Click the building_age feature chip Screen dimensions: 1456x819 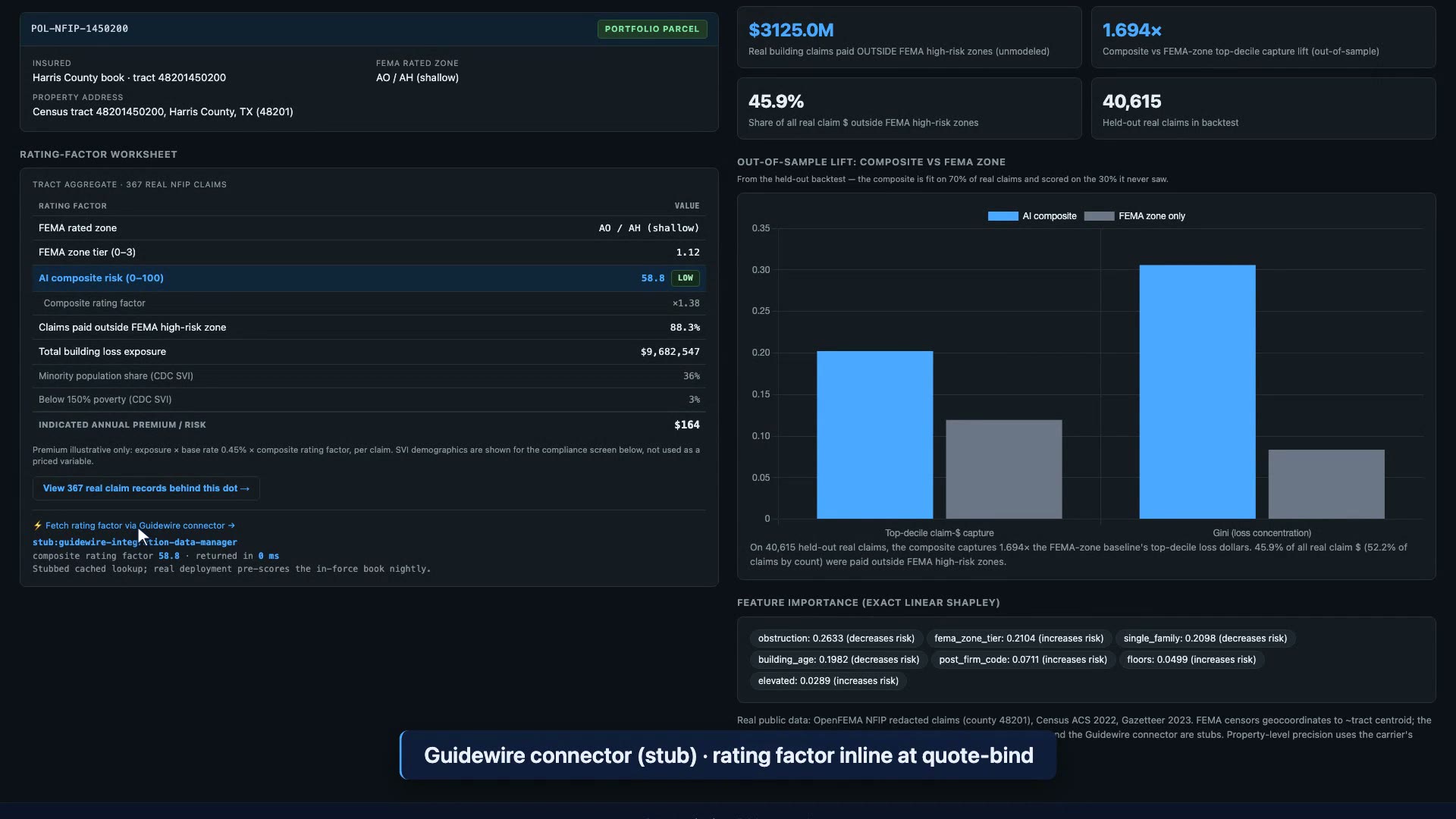pyautogui.click(x=839, y=660)
